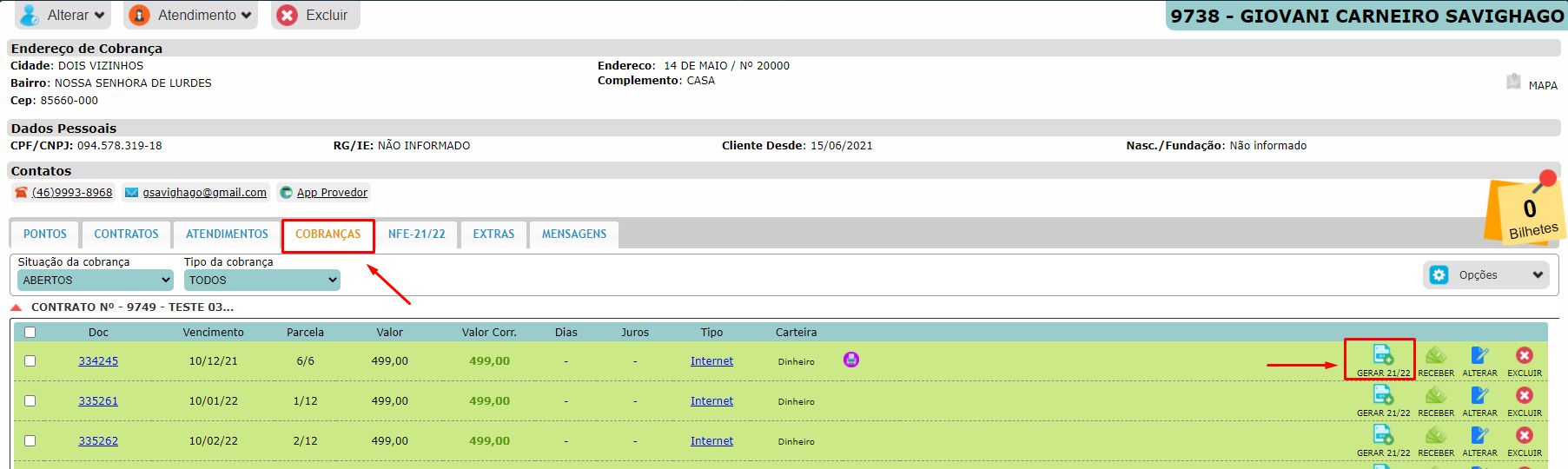Click the Parcela column header
The height and width of the screenshot is (469, 1568).
click(x=305, y=332)
